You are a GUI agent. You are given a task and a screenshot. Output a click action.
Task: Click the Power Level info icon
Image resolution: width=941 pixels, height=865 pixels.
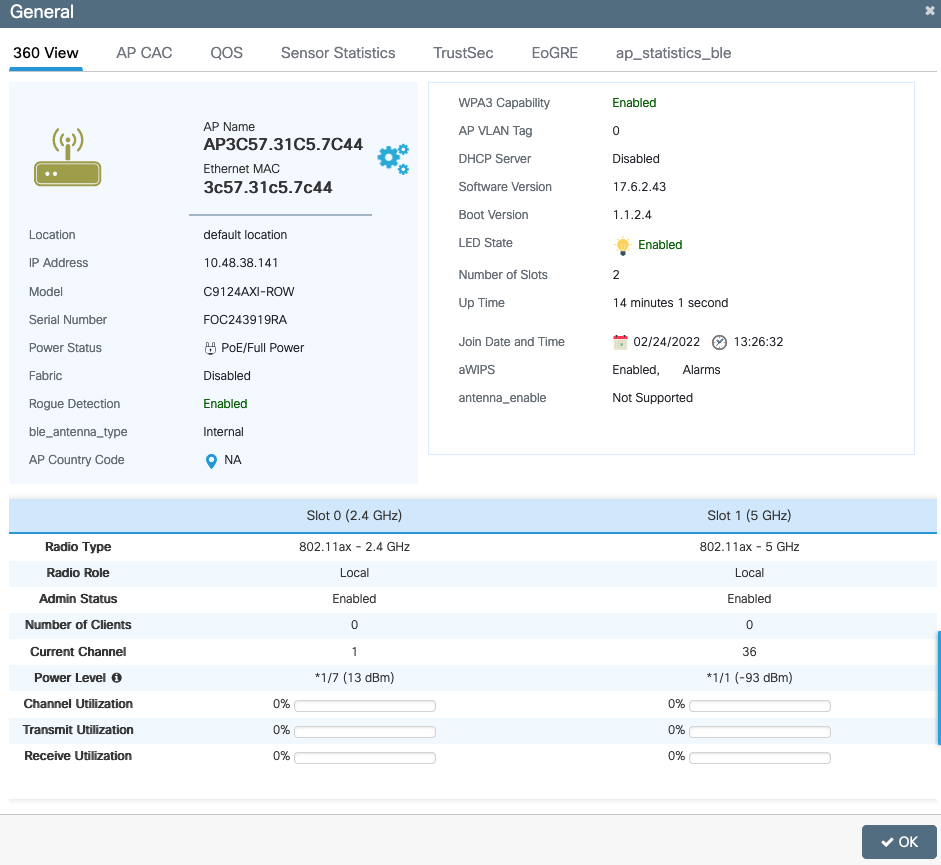[x=117, y=678]
